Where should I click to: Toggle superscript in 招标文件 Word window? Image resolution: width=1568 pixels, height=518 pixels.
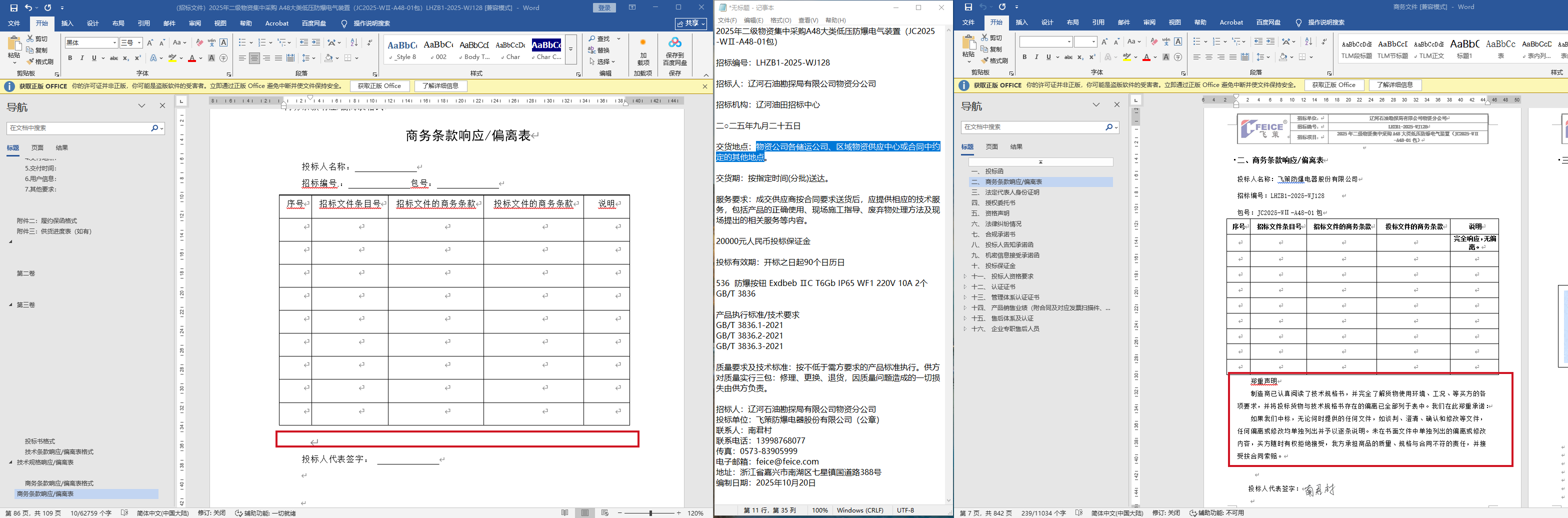pyautogui.click(x=137, y=58)
